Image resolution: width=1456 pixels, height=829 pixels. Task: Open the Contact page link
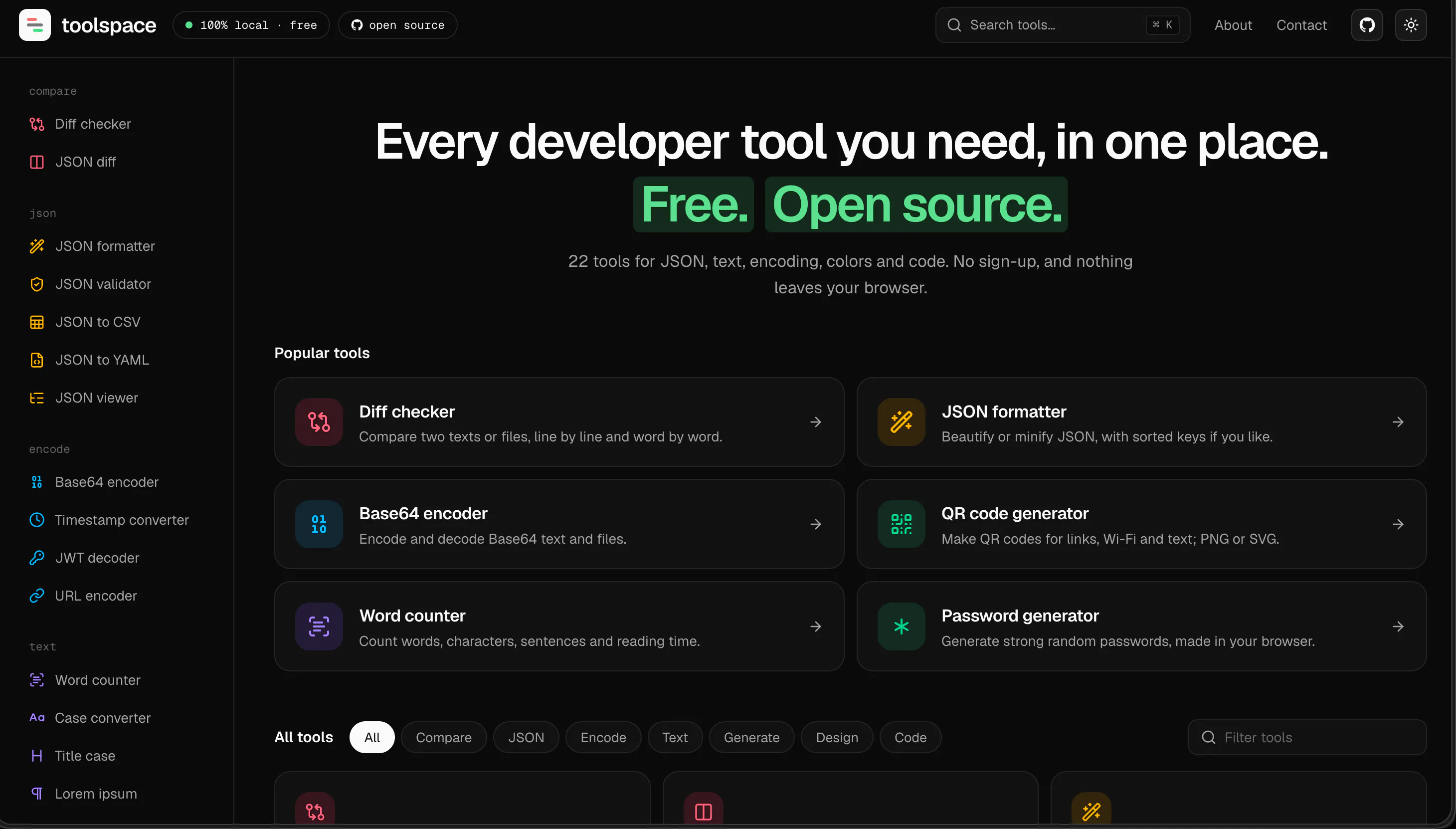1301,25
